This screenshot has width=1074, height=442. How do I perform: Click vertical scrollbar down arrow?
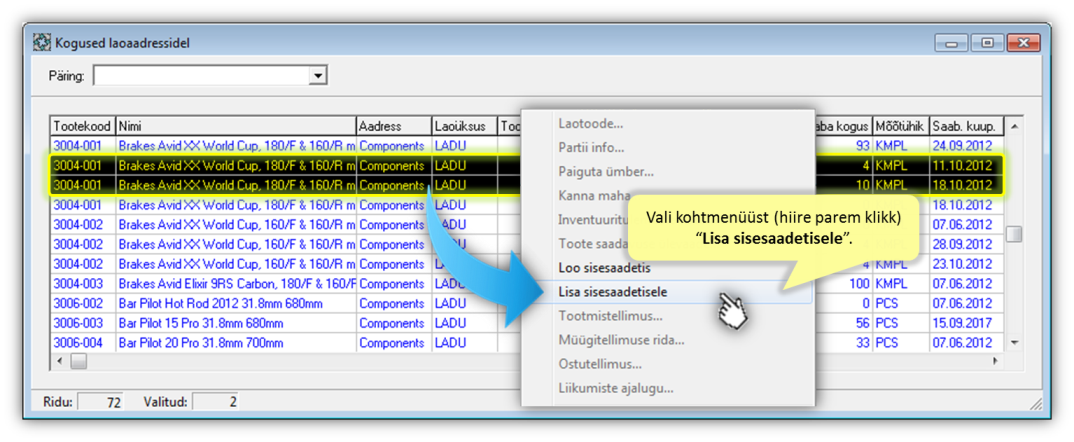click(x=1014, y=342)
